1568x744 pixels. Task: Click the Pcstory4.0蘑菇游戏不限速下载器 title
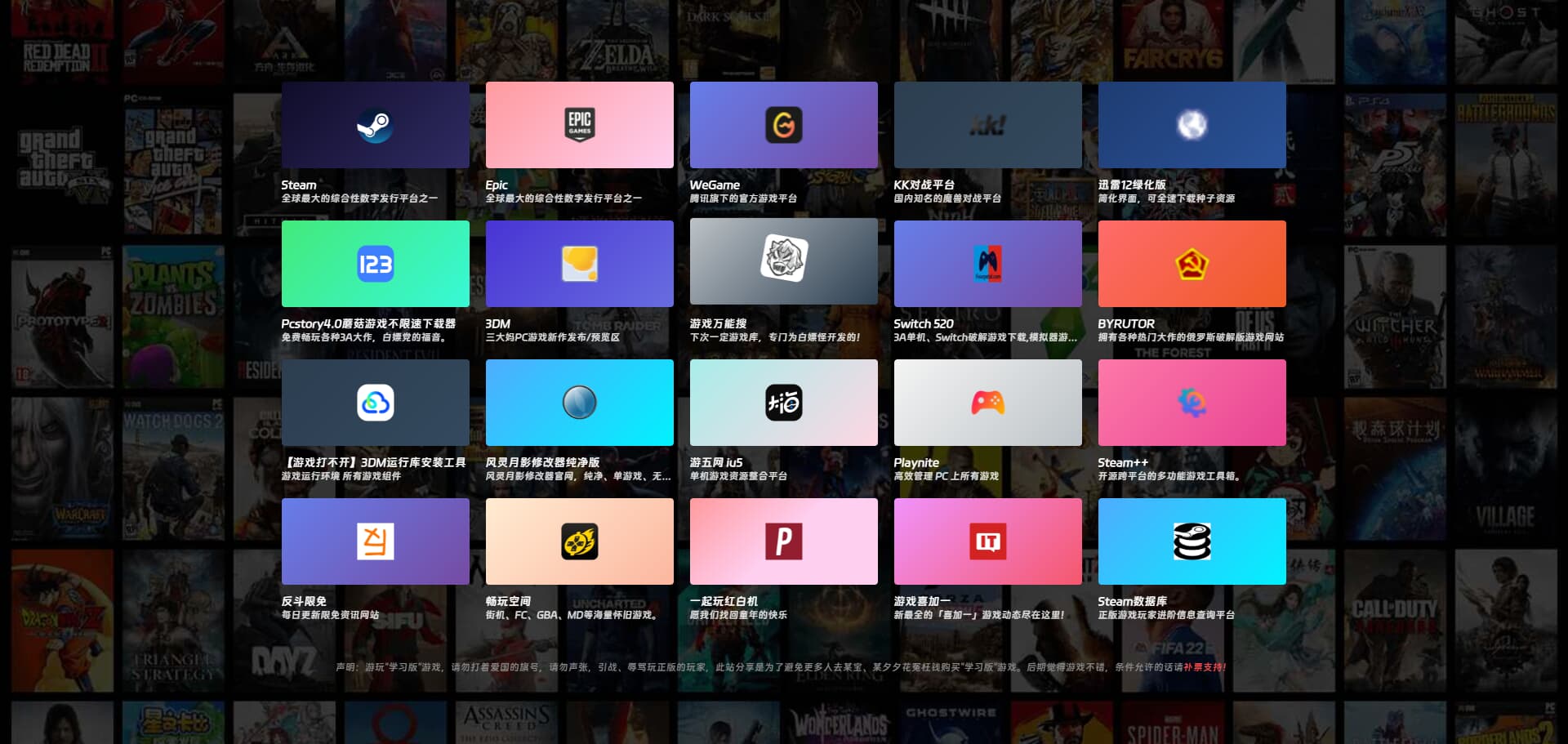coord(368,324)
